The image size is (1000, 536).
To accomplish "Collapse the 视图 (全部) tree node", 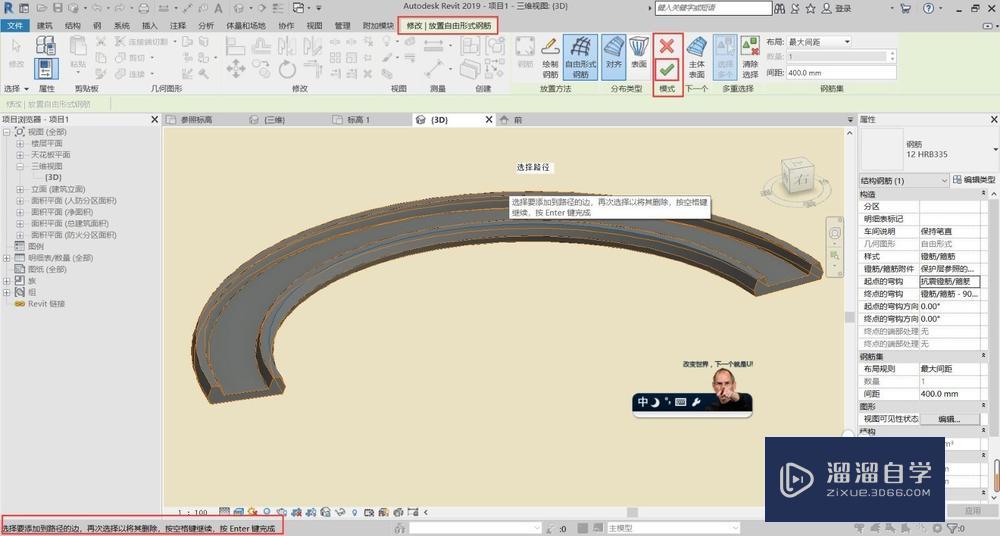I will point(7,132).
